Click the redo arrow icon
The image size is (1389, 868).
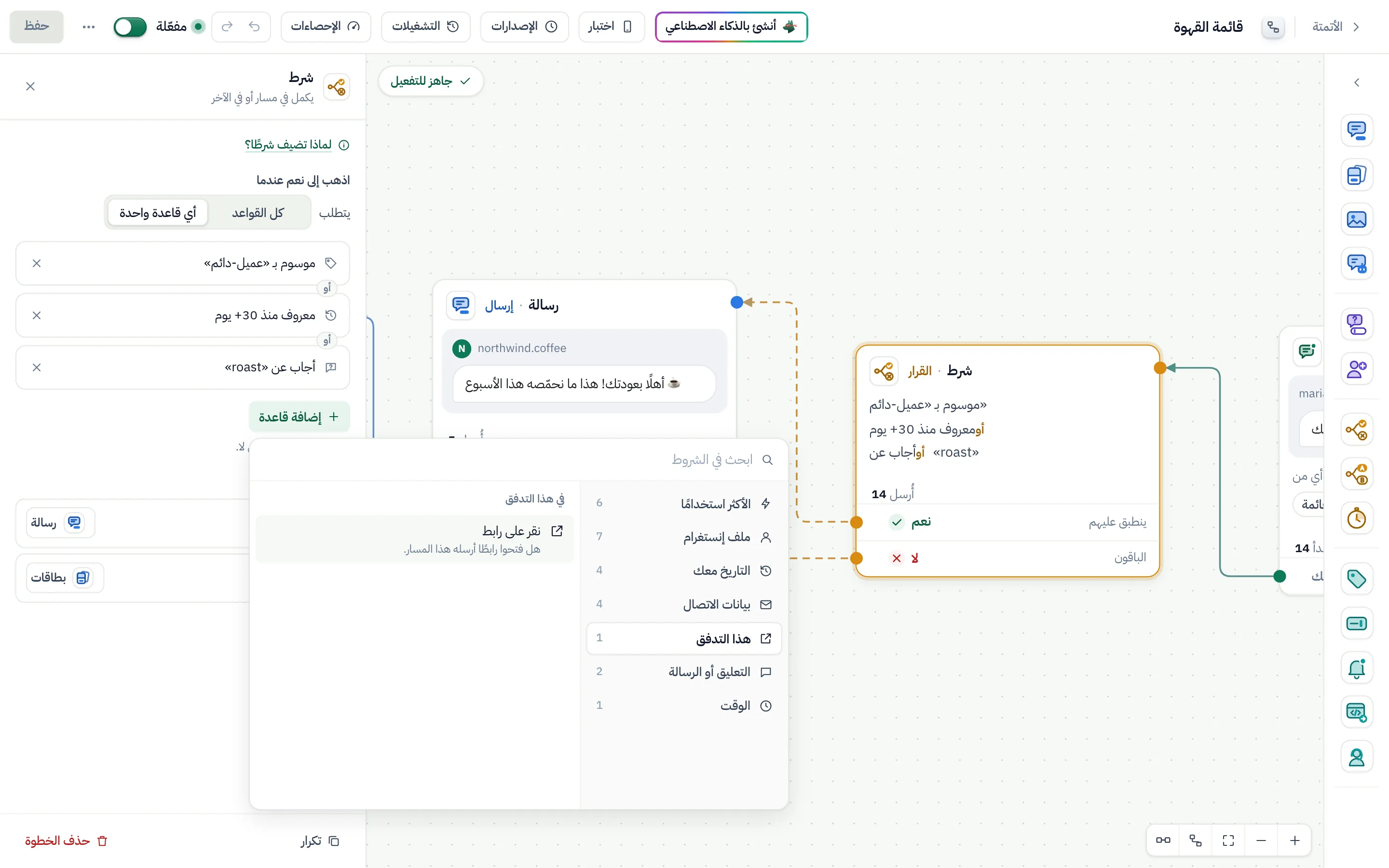click(x=227, y=27)
